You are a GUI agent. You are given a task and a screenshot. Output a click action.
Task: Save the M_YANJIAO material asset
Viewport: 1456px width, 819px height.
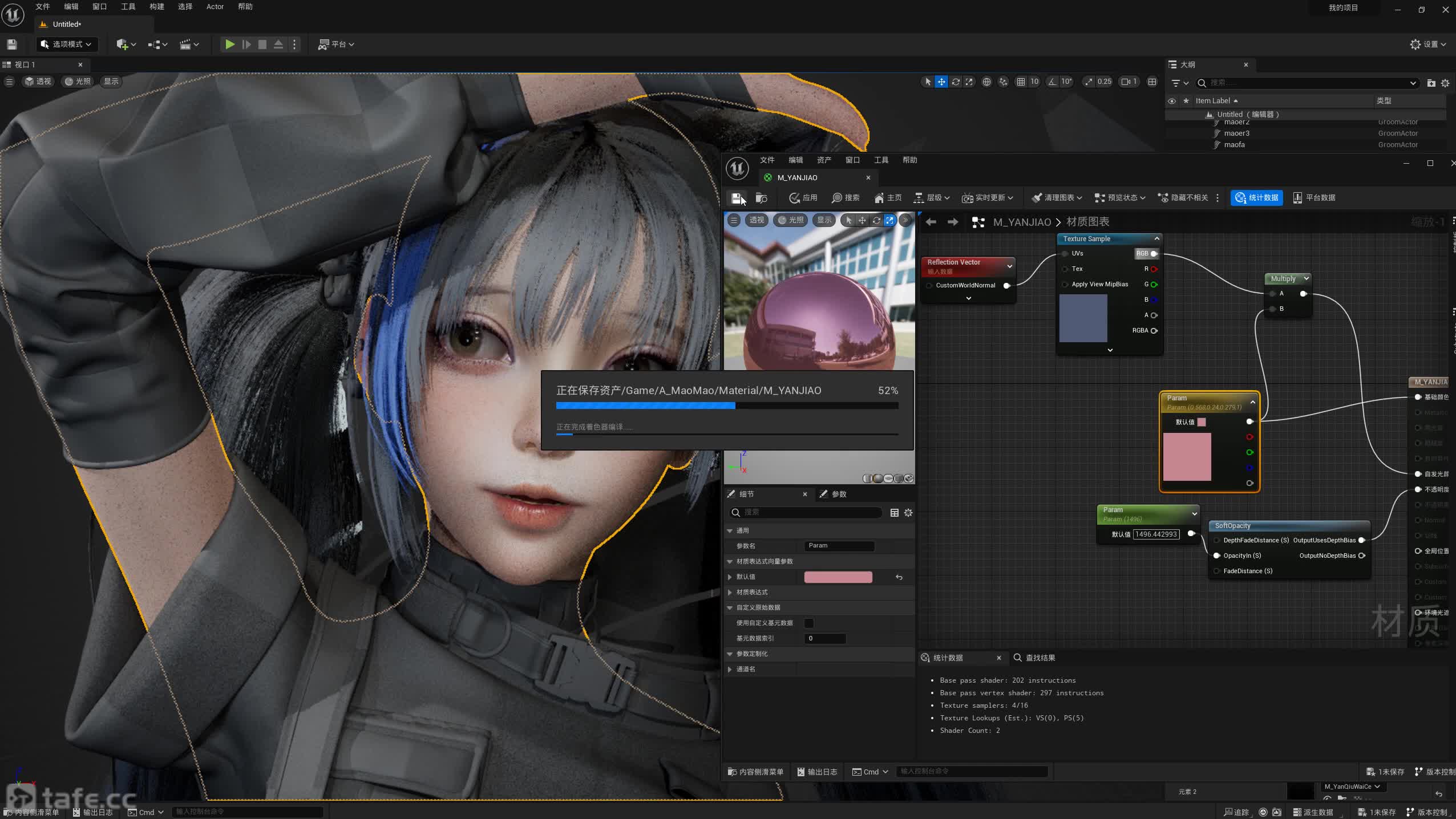point(737,198)
